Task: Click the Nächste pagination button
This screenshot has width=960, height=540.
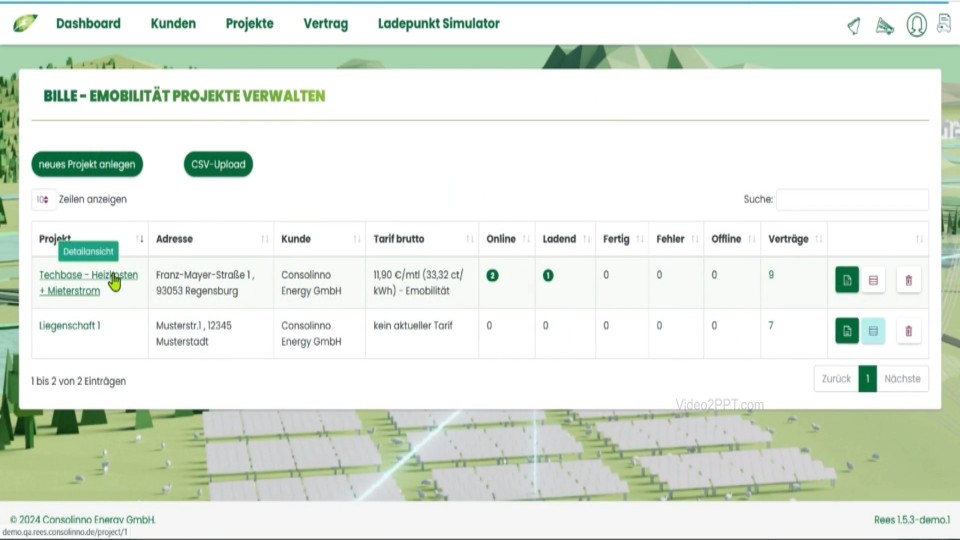Action: pos(902,379)
